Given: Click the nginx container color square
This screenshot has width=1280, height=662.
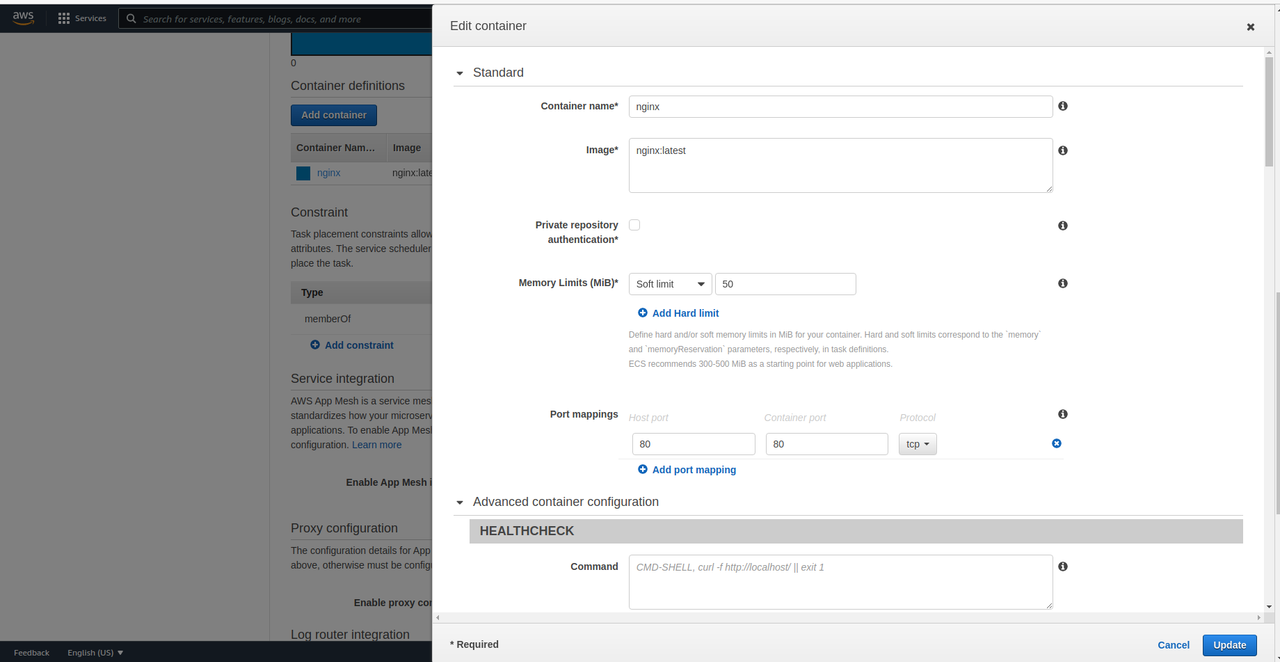Looking at the screenshot, I should (x=303, y=173).
